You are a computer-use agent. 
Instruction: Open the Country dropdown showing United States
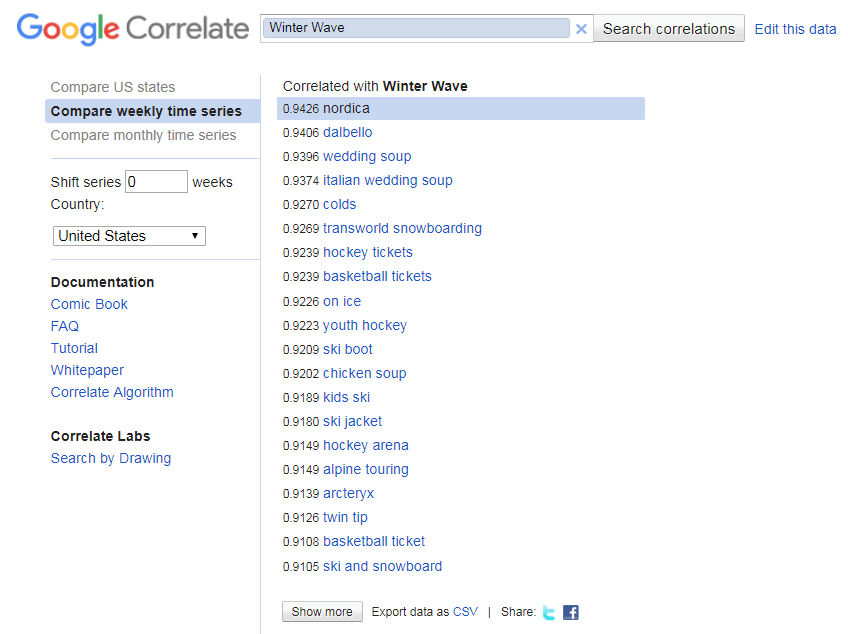click(x=129, y=236)
